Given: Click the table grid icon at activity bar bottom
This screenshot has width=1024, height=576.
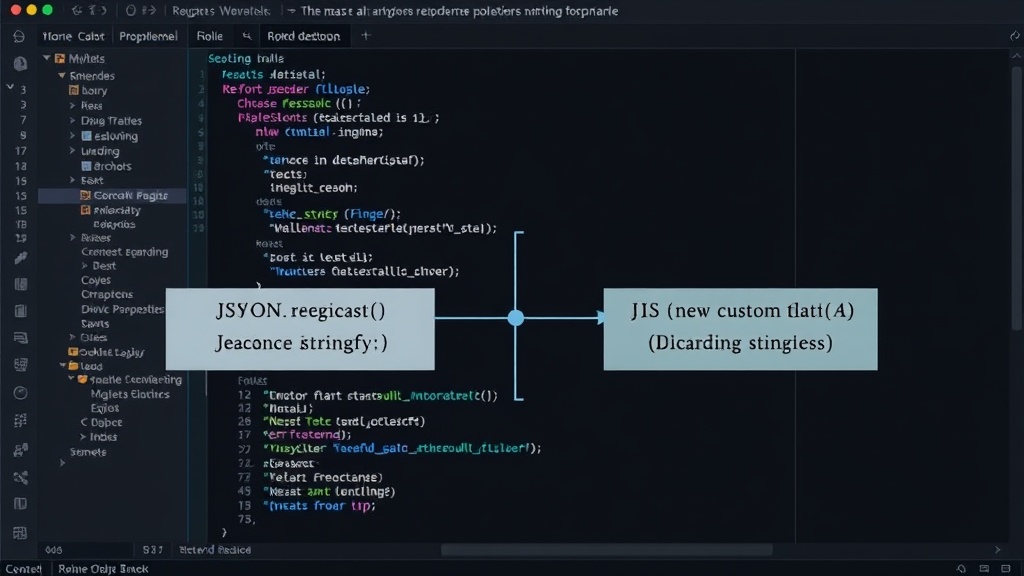Looking at the screenshot, I should pyautogui.click(x=20, y=533).
